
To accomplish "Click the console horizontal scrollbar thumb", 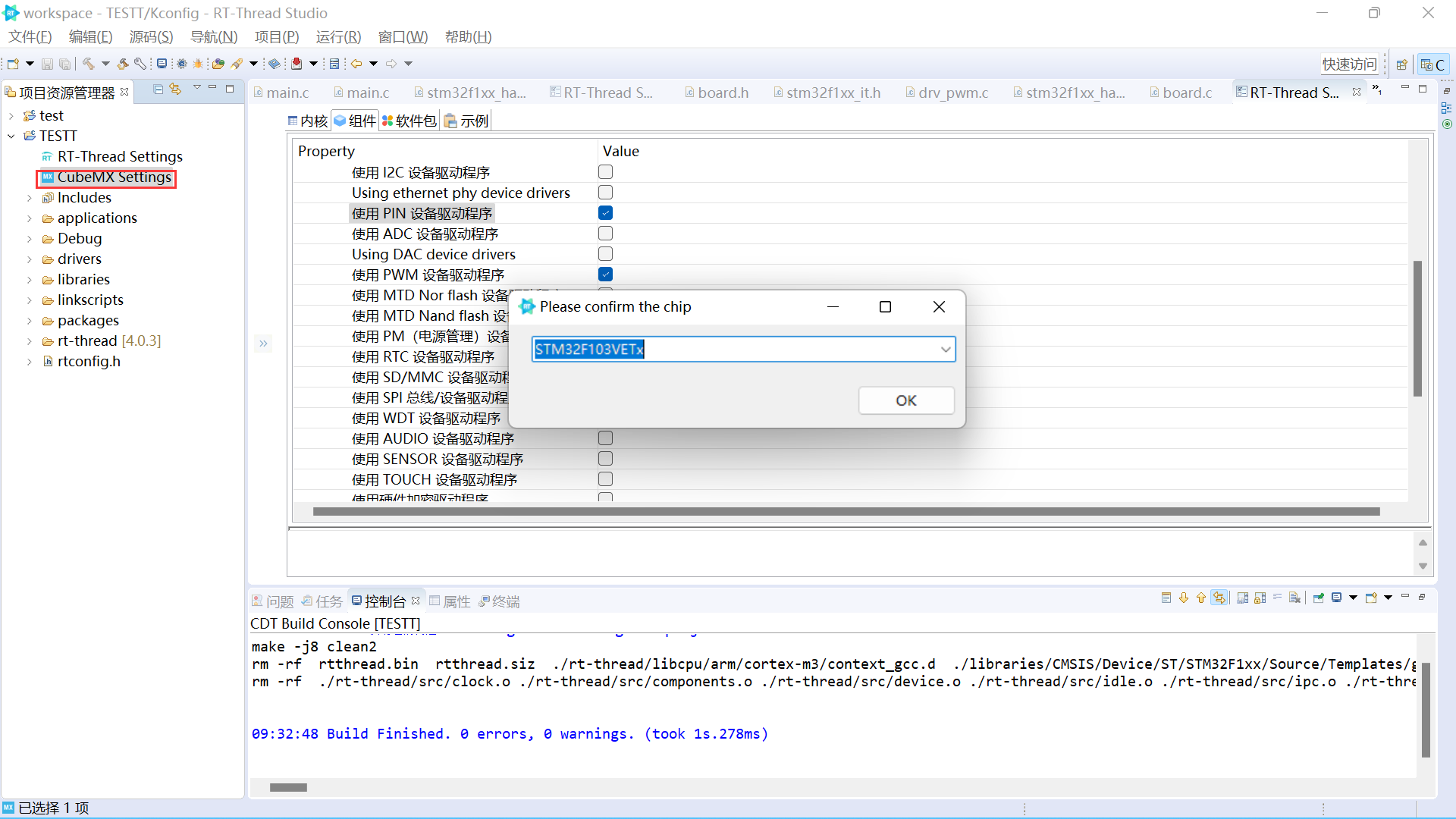I will click(288, 787).
